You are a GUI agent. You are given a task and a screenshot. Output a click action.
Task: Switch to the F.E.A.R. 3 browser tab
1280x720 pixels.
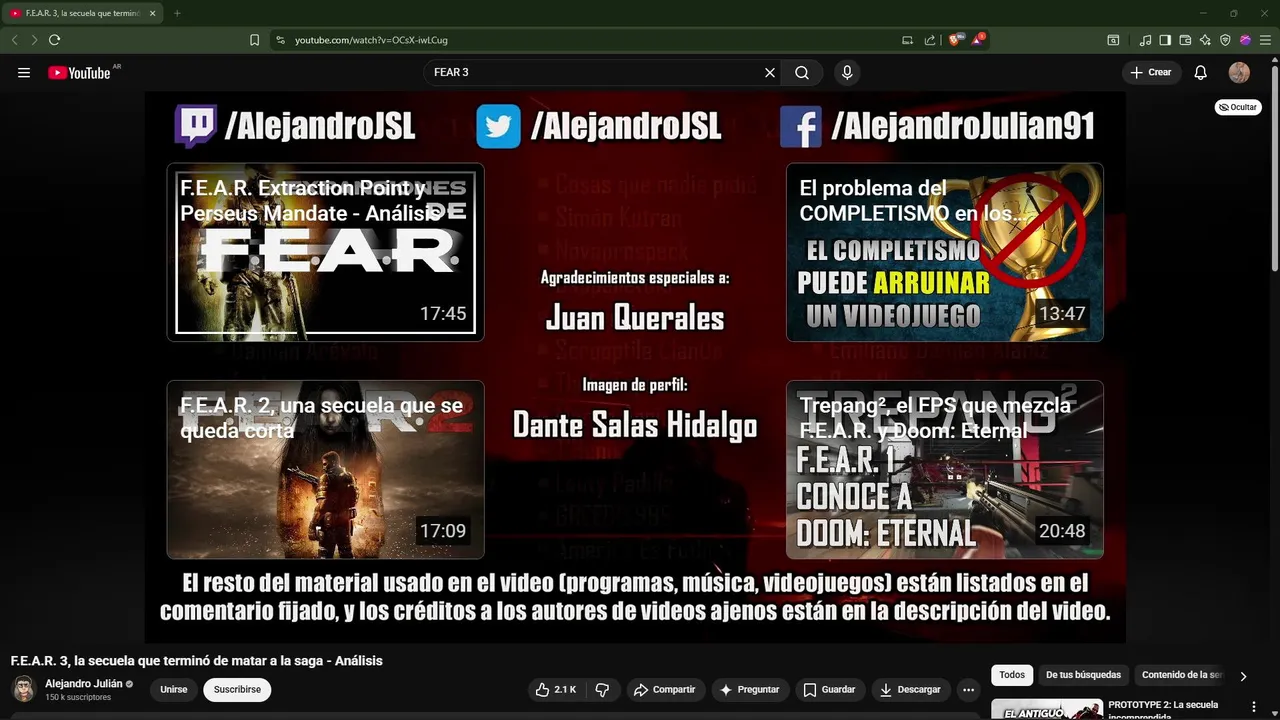pyautogui.click(x=84, y=13)
